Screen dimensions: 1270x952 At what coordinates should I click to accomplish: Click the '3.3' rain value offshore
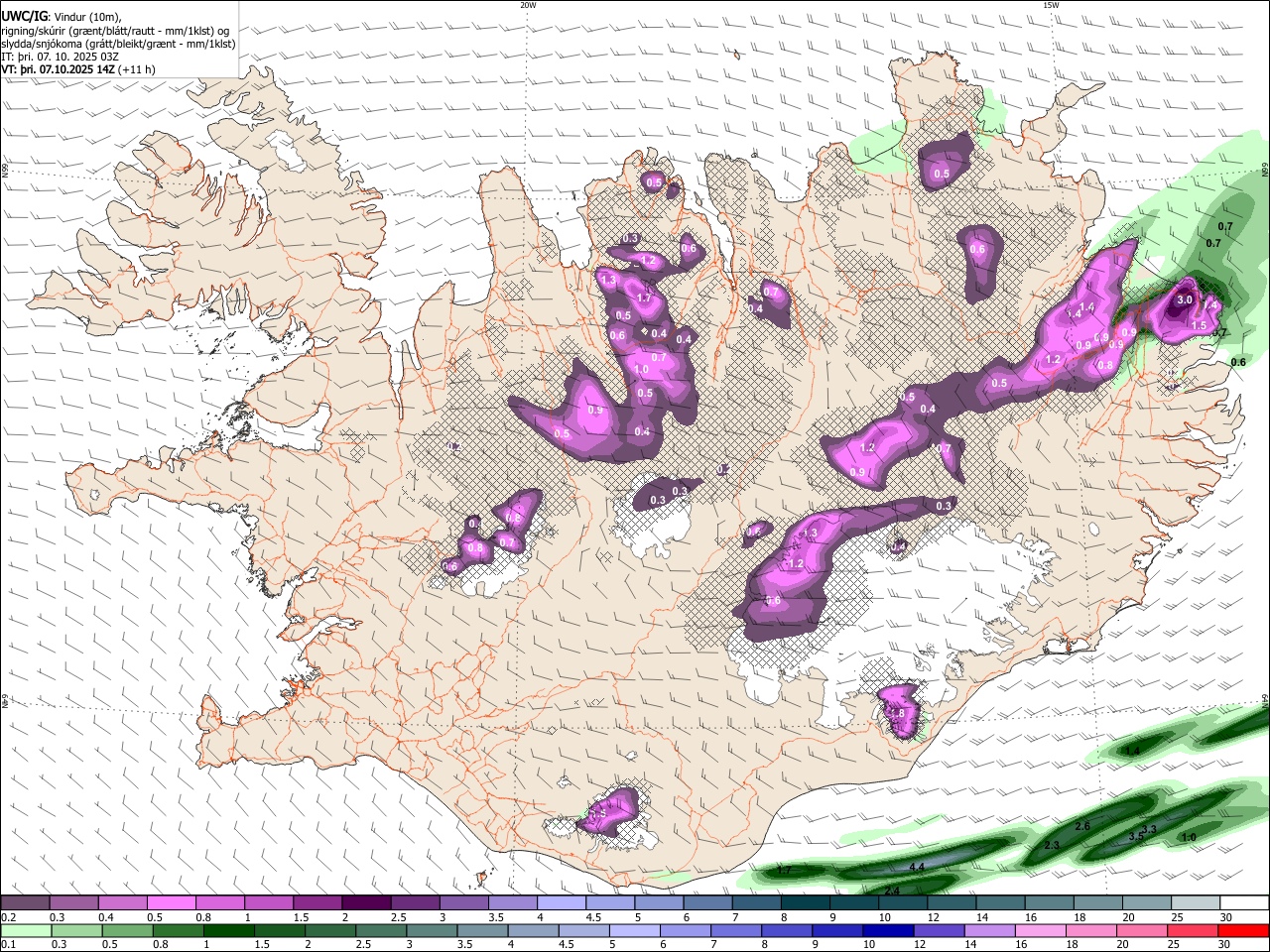[x=1149, y=829]
